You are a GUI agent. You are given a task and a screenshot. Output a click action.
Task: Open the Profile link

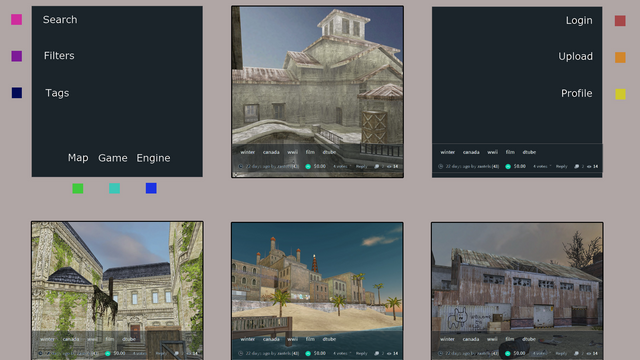pyautogui.click(x=576, y=93)
